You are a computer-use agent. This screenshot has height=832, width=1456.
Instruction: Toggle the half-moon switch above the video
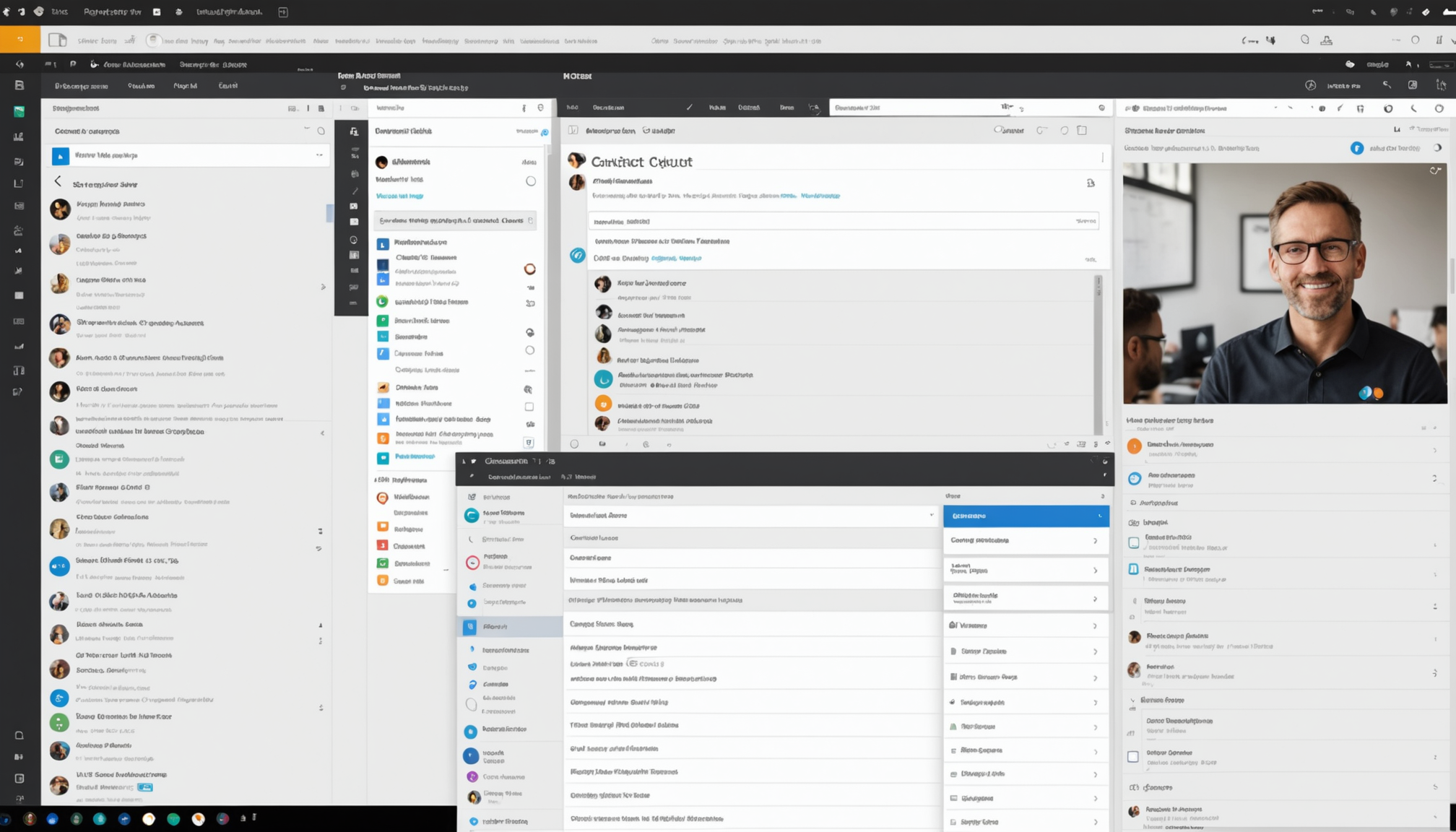tap(1437, 148)
